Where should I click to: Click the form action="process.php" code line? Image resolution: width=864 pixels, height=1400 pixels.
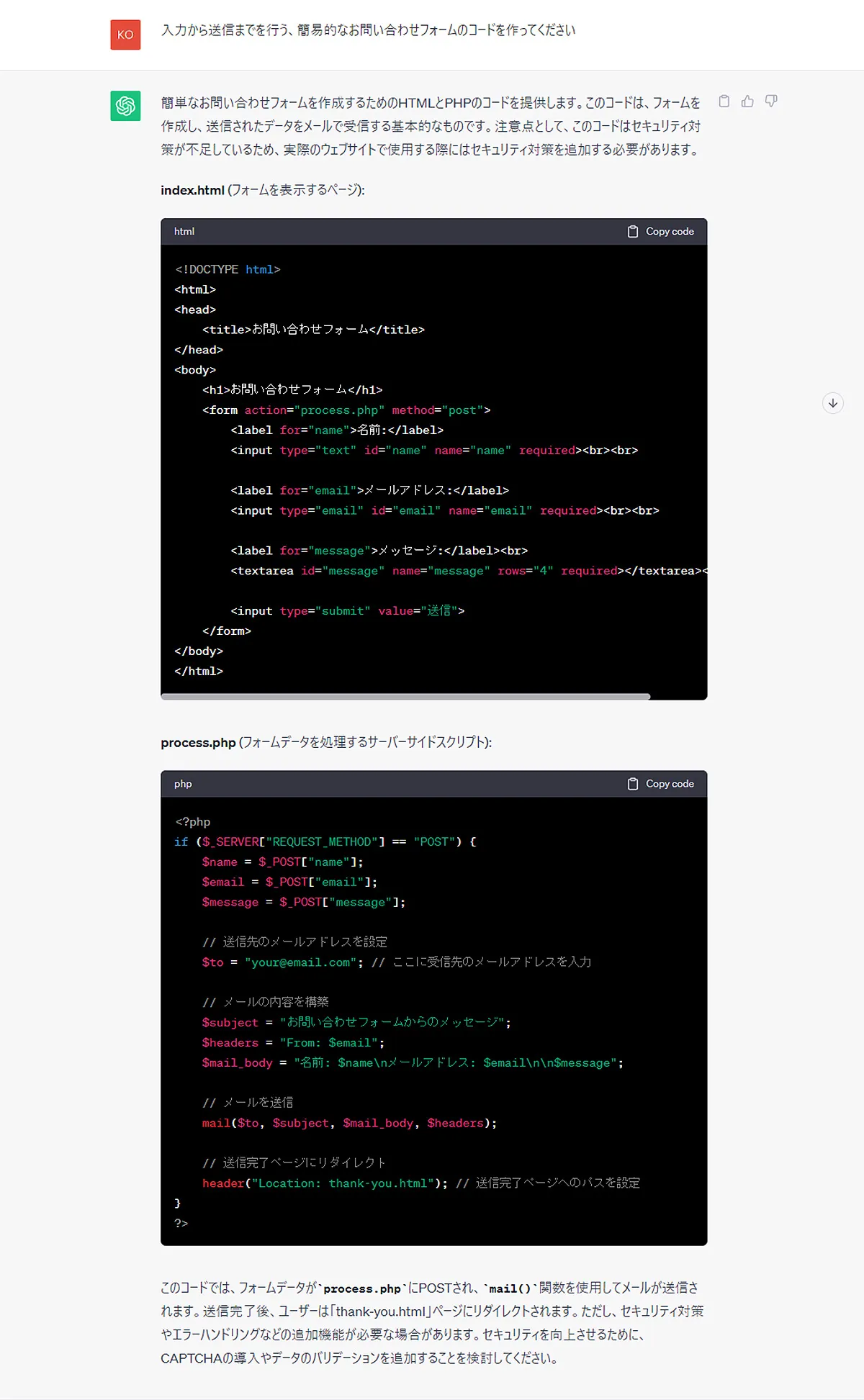pyautogui.click(x=346, y=410)
